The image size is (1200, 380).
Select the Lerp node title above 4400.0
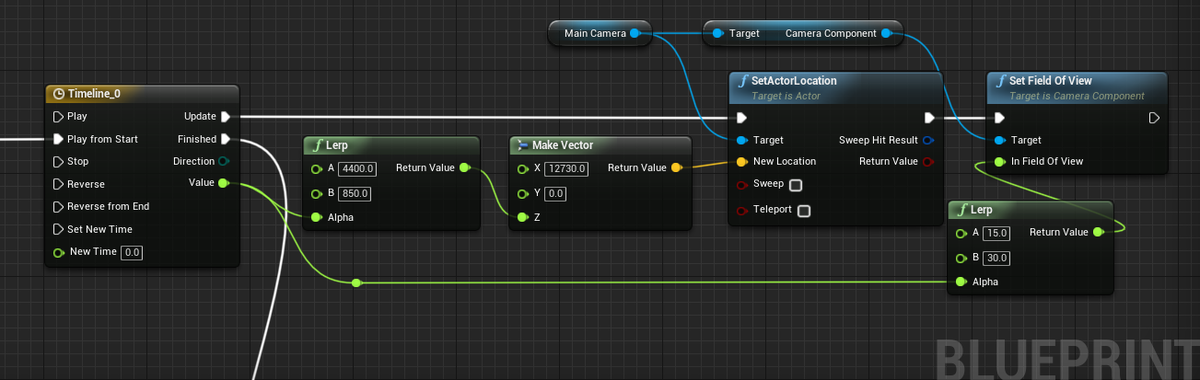(x=337, y=145)
